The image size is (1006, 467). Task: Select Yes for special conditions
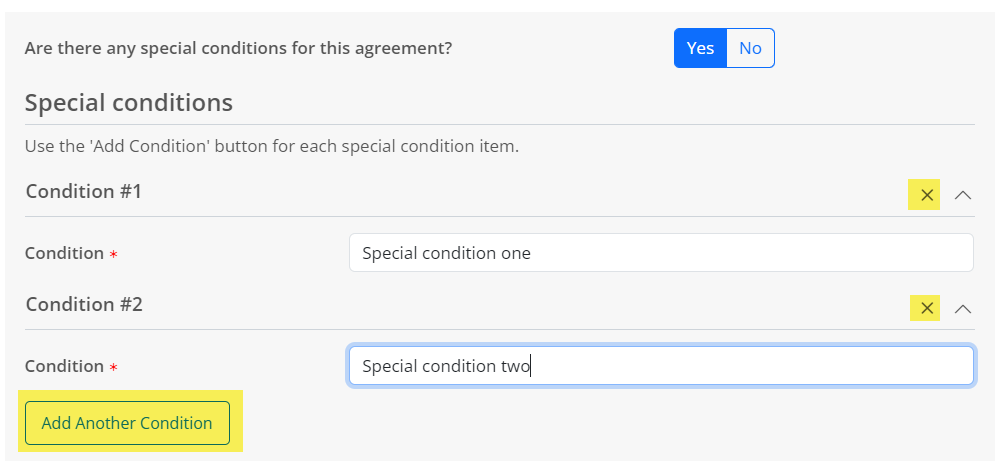700,48
